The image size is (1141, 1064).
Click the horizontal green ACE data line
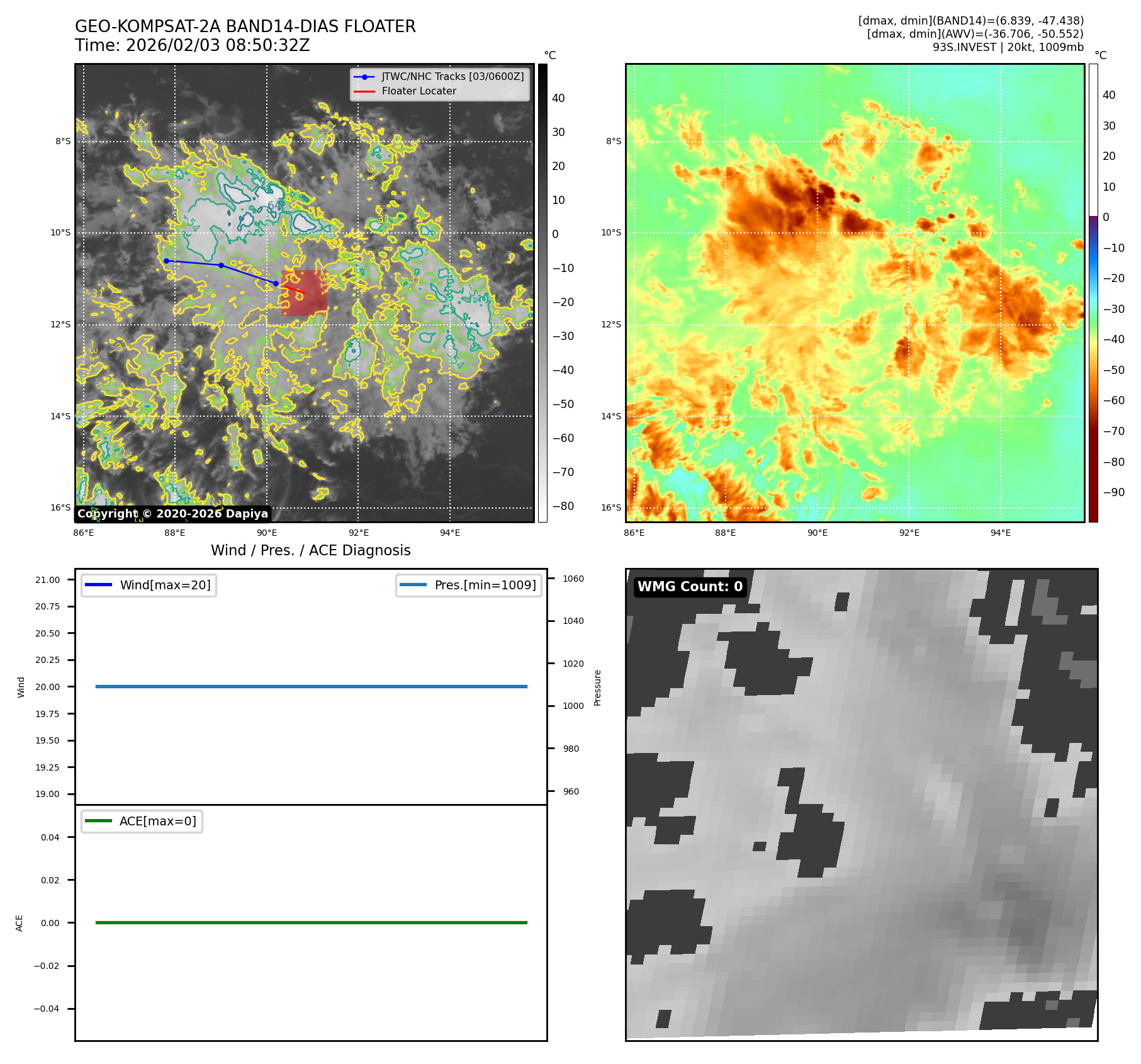pyautogui.click(x=311, y=922)
